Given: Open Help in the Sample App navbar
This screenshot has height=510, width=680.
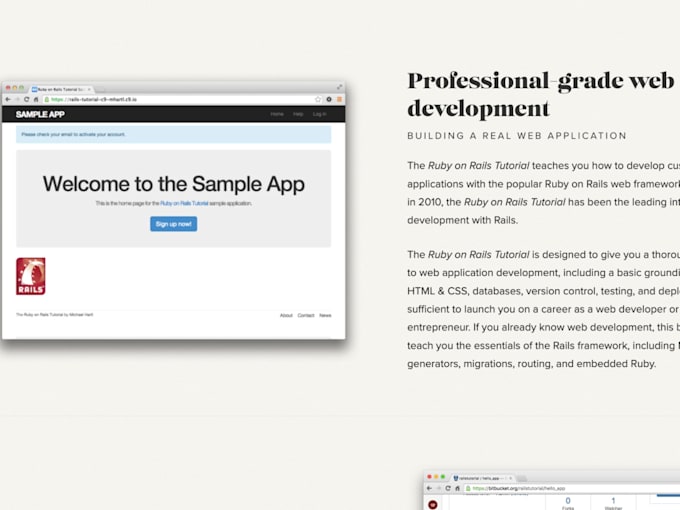Looking at the screenshot, I should (298, 114).
